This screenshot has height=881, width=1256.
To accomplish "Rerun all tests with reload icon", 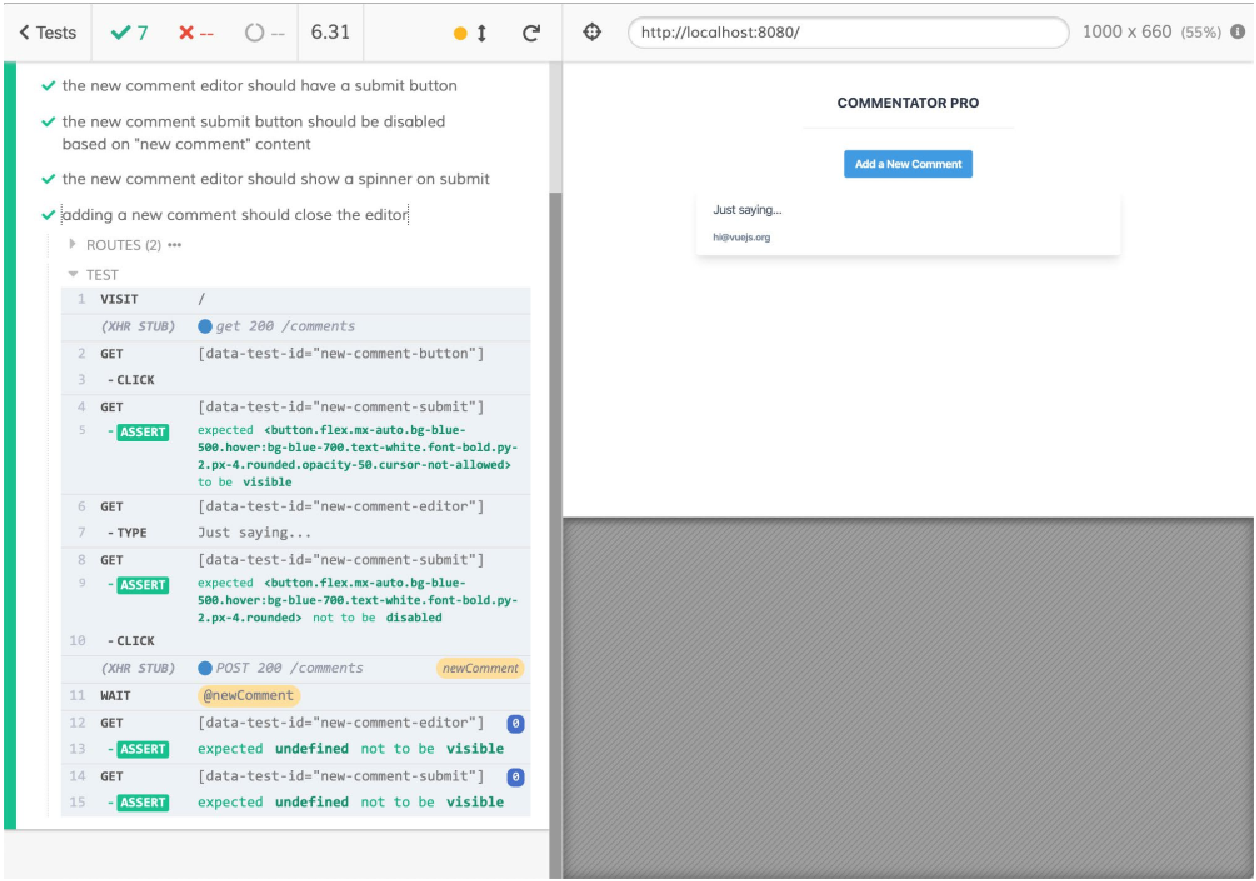I will [532, 33].
